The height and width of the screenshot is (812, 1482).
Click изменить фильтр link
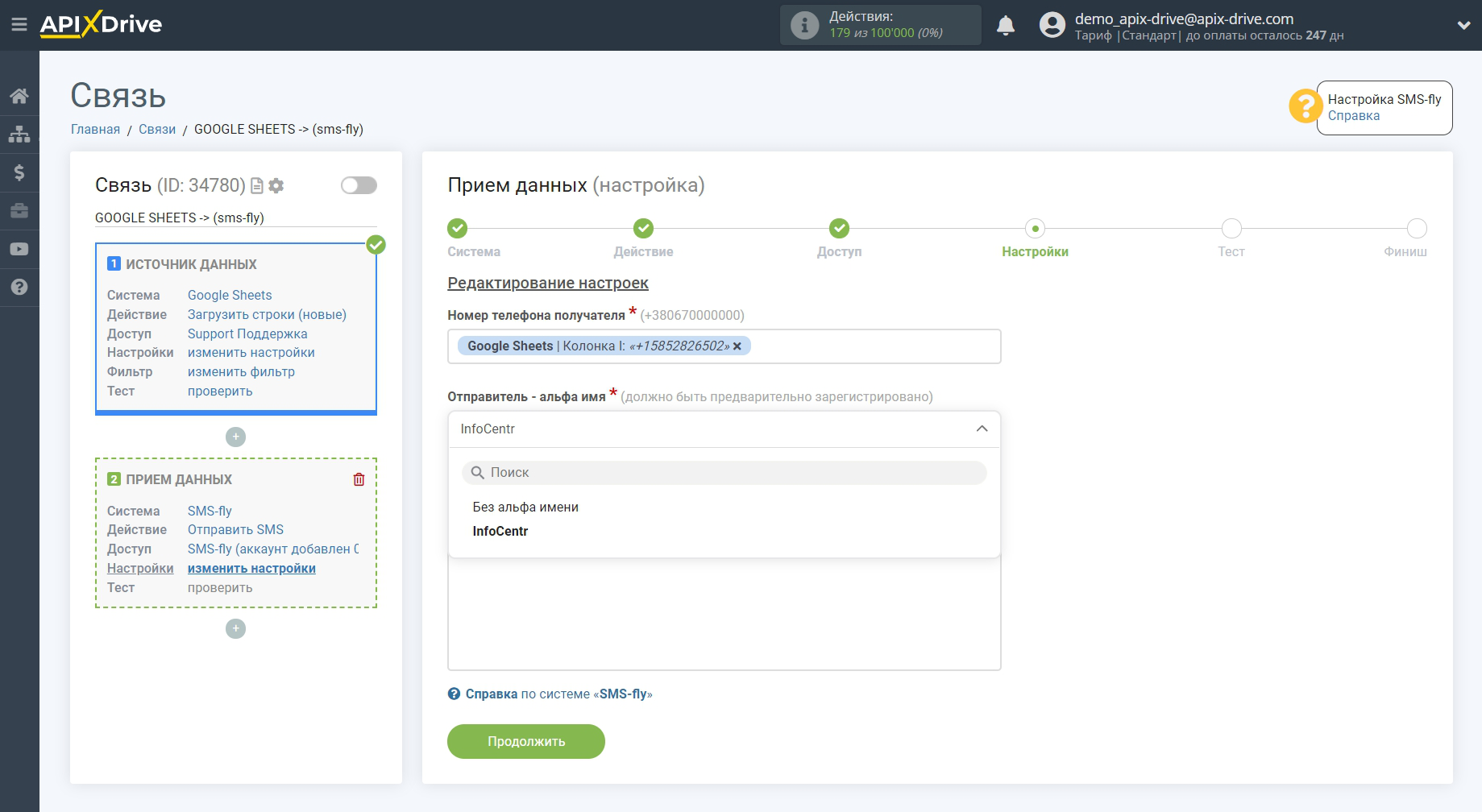(241, 371)
